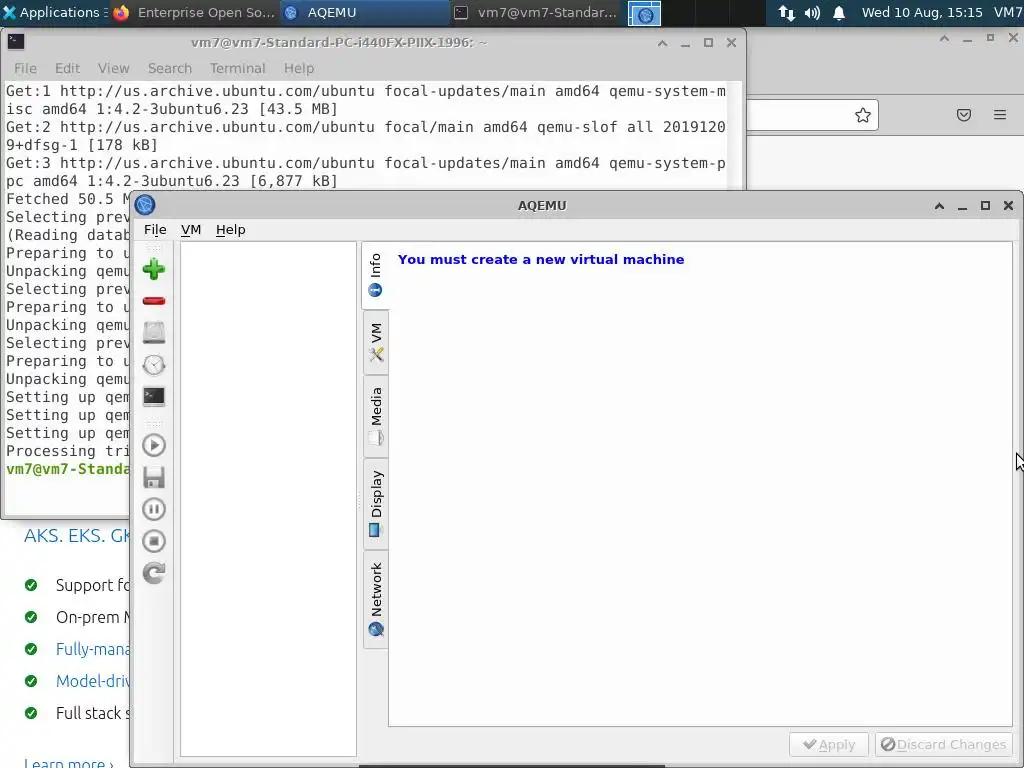Switch to the Info tab
This screenshot has width=1024, height=768.
point(376,275)
